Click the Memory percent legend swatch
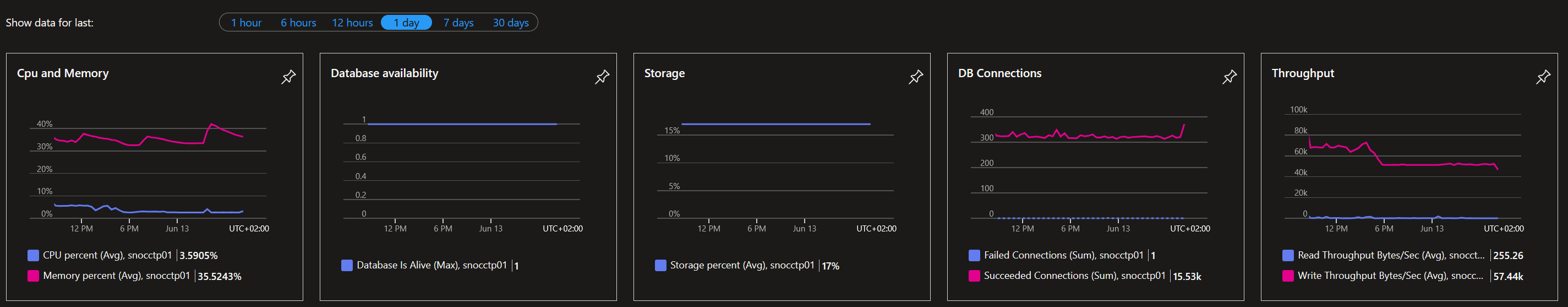1568x307 pixels. (x=34, y=276)
